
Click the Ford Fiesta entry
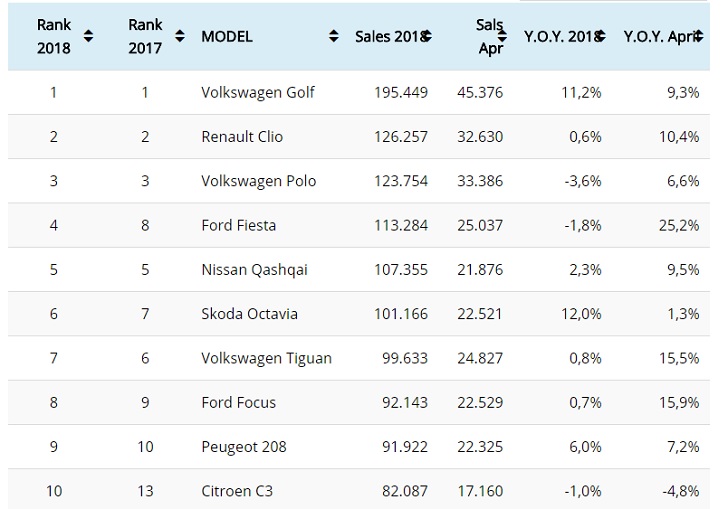click(240, 225)
